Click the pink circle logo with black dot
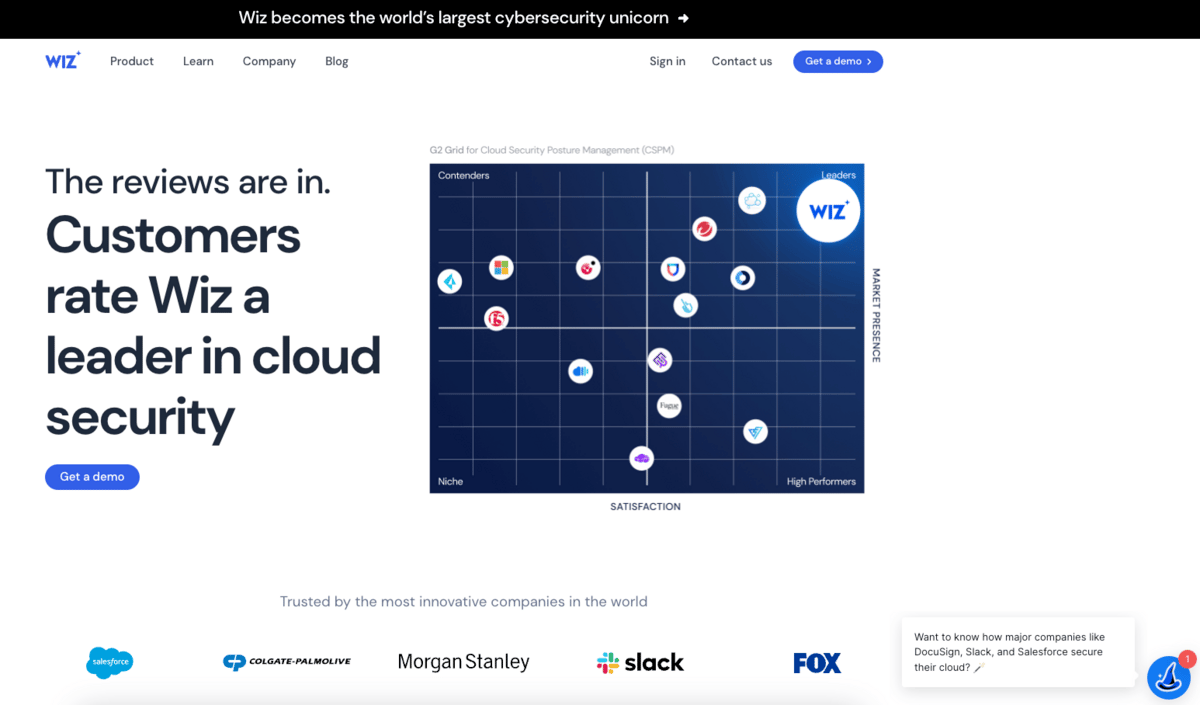Viewport: 1200px width, 705px height. pyautogui.click(x=588, y=267)
